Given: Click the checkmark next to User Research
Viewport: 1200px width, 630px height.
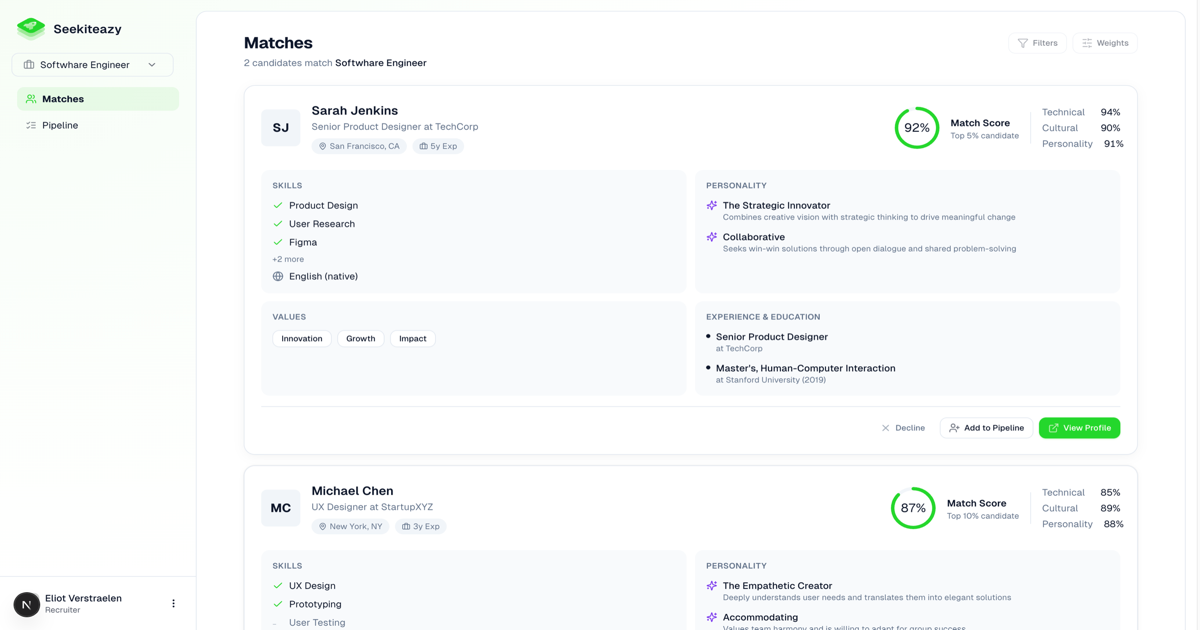Looking at the screenshot, I should coord(278,224).
